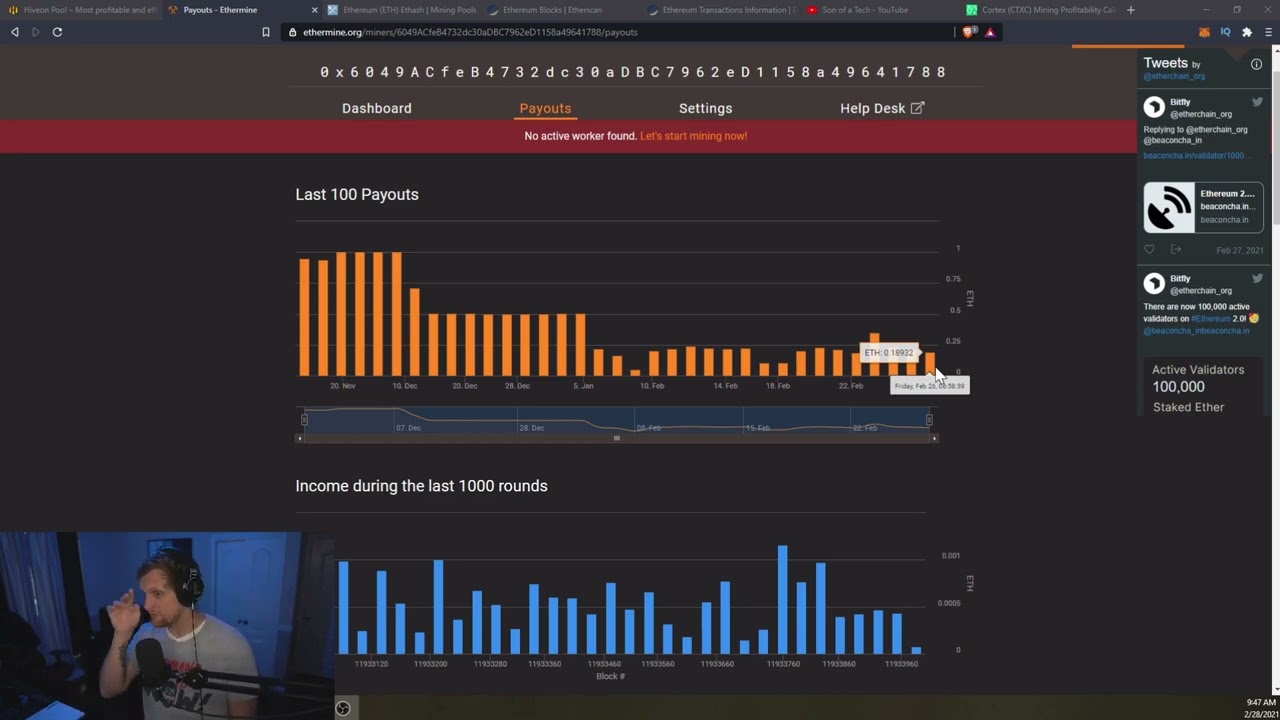1280x720 pixels.
Task: Click the first Bitfly tweet avatar
Action: pos(1154,107)
